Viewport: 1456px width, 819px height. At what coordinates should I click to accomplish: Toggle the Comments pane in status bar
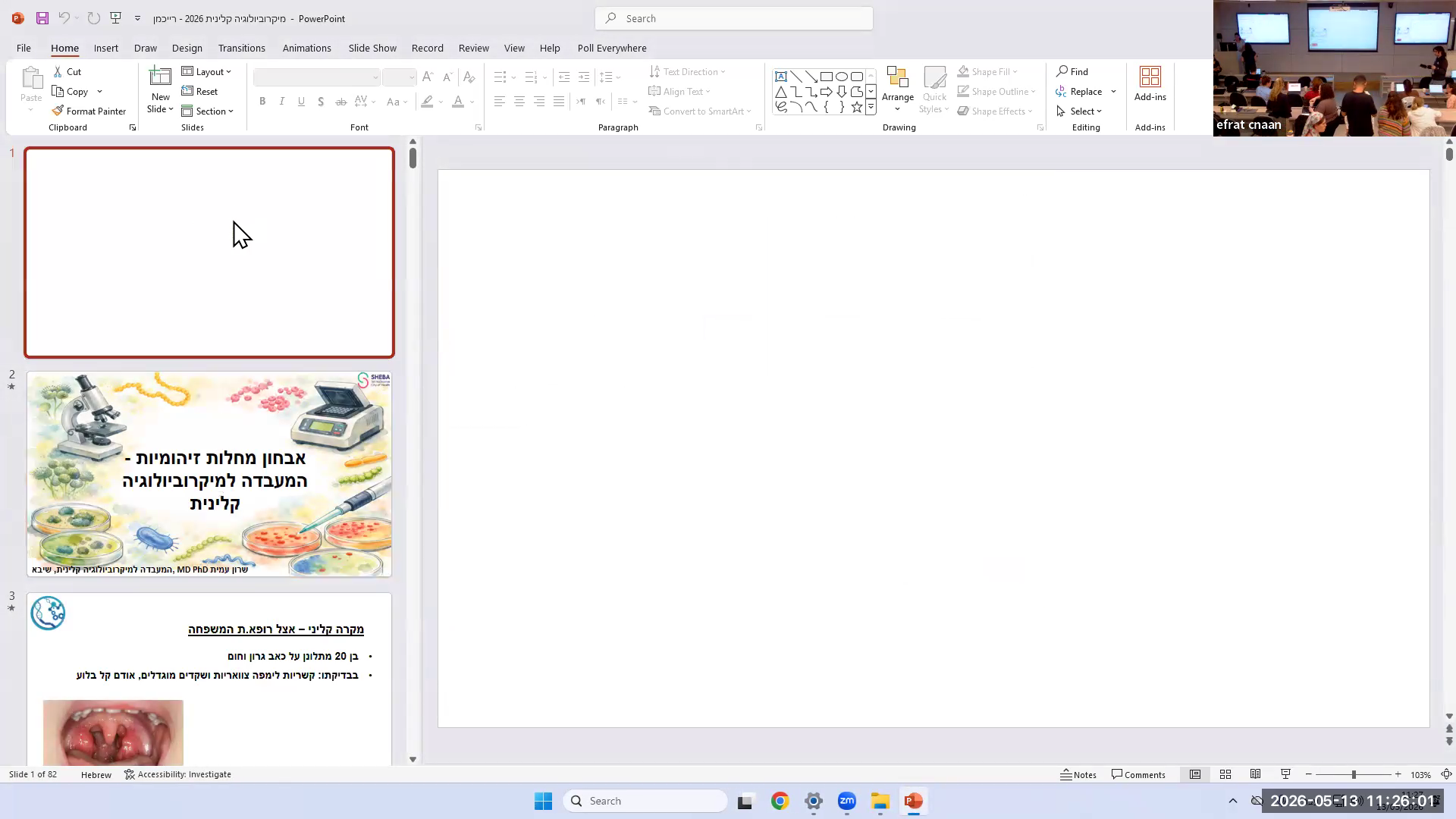point(1138,774)
